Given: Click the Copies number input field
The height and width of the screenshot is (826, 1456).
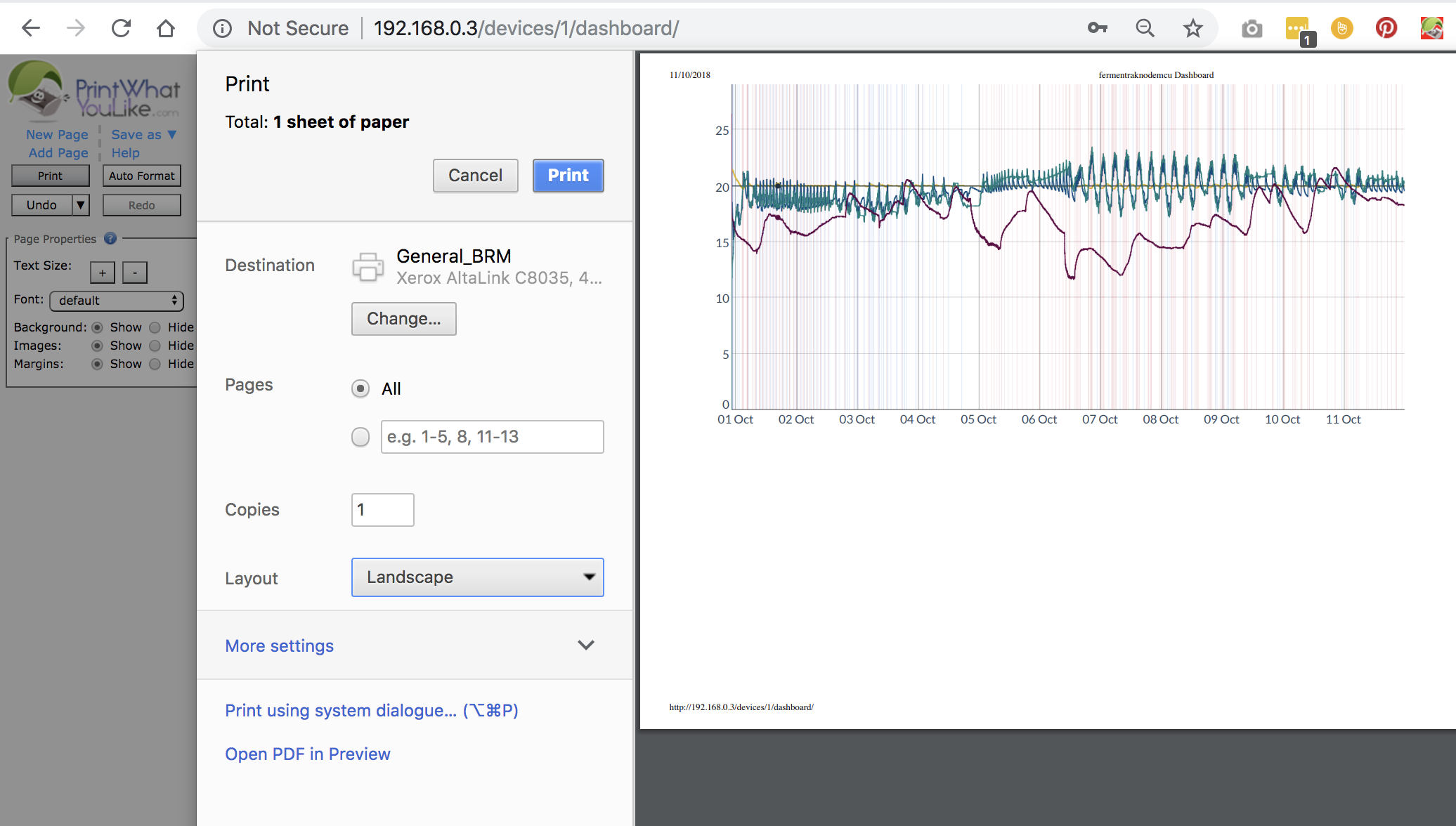Looking at the screenshot, I should coord(382,510).
